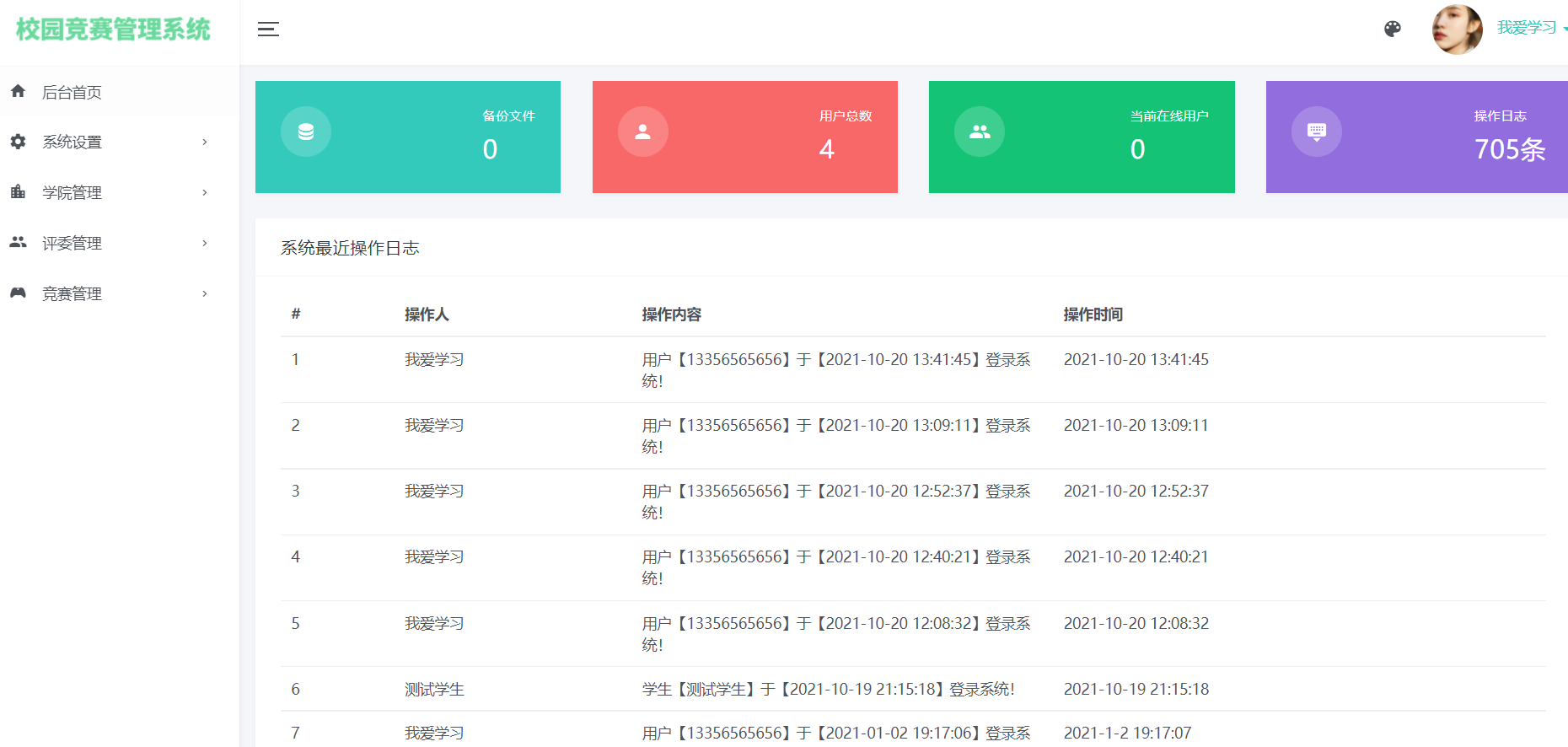This screenshot has width=1568, height=747.
Task: Click the 校园竞赛管理系统 logo title
Action: click(113, 30)
